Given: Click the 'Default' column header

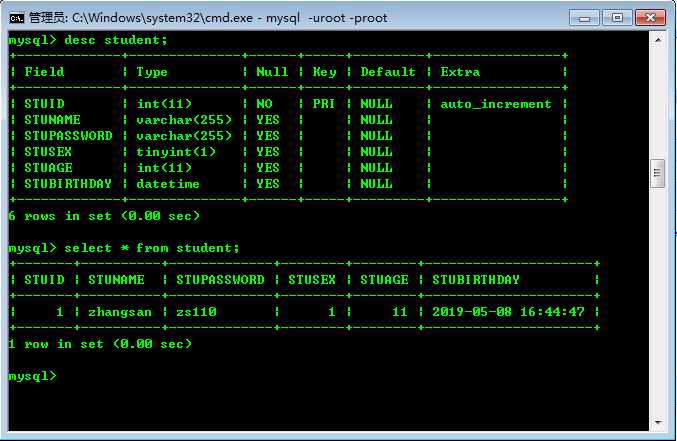Looking at the screenshot, I should 388,72.
